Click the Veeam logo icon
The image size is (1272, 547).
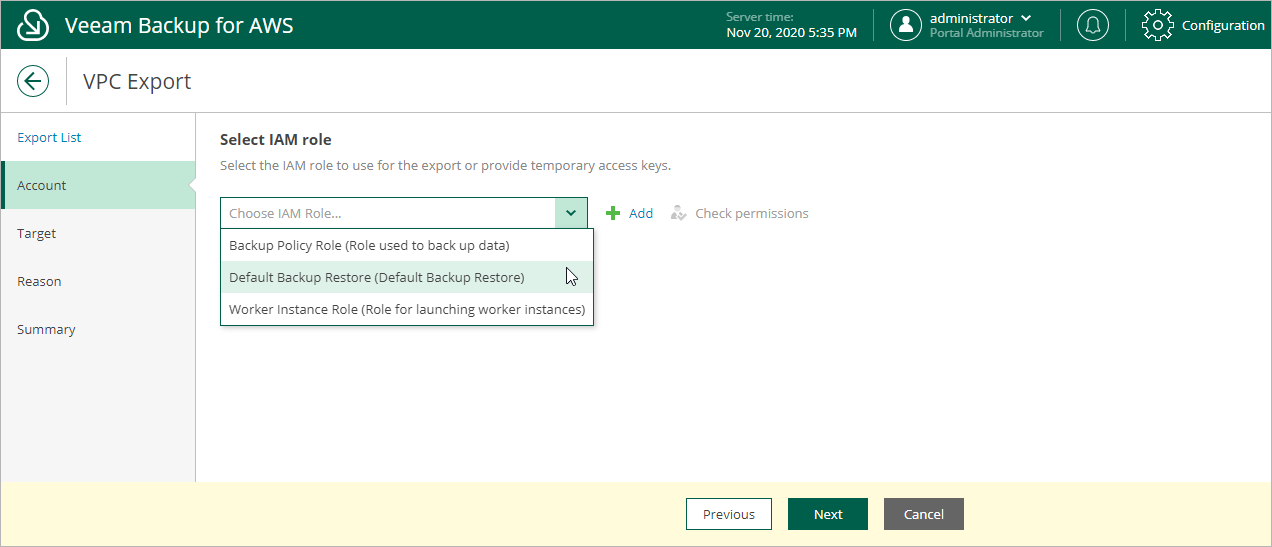[x=33, y=25]
